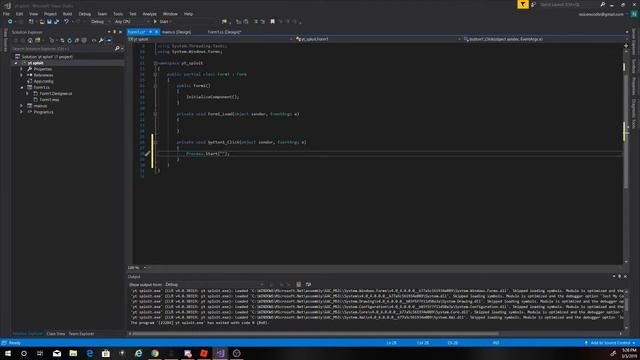Click Add to Source Control in status bar
The width and height of the screenshot is (640, 360).
609,343
